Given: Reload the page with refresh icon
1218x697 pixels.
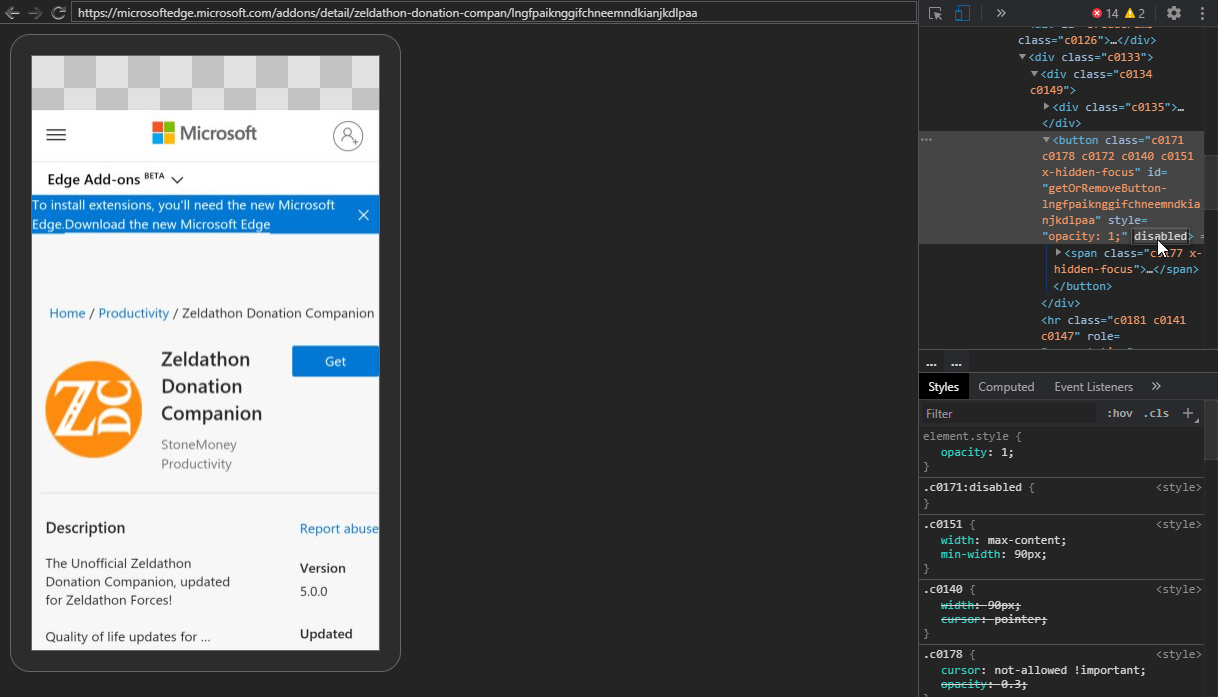Looking at the screenshot, I should click(x=59, y=13).
